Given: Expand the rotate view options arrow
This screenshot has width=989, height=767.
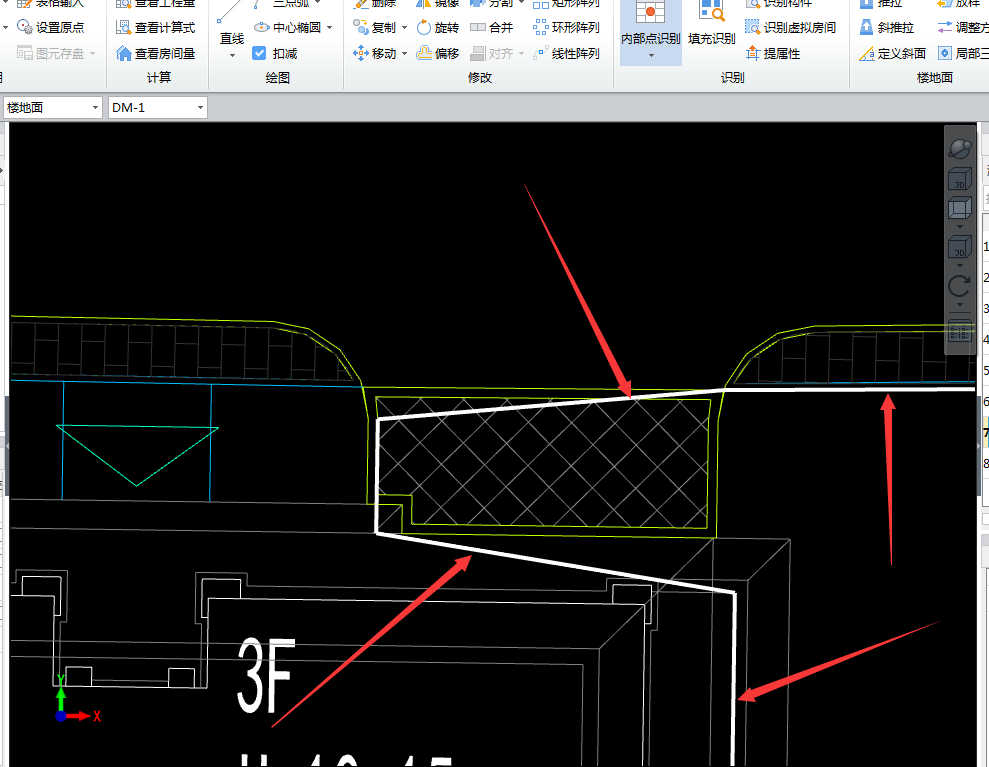Looking at the screenshot, I should [x=960, y=305].
